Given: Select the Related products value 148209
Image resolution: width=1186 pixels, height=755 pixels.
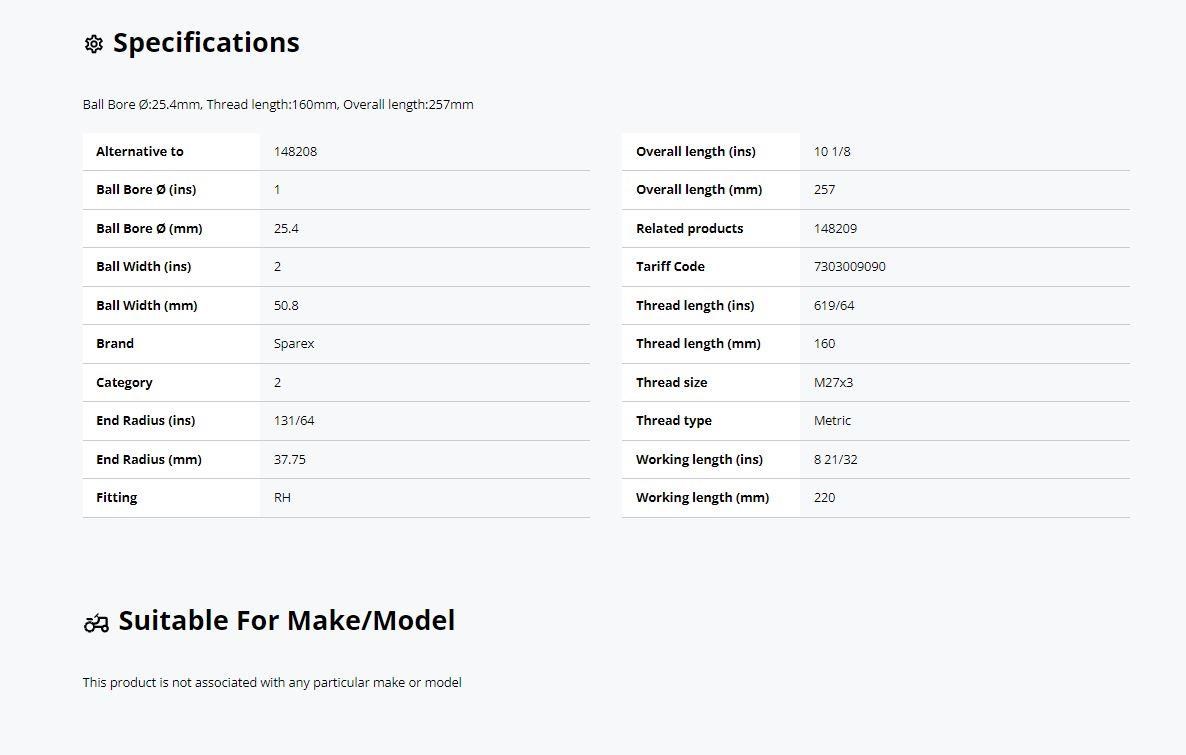Looking at the screenshot, I should (835, 228).
